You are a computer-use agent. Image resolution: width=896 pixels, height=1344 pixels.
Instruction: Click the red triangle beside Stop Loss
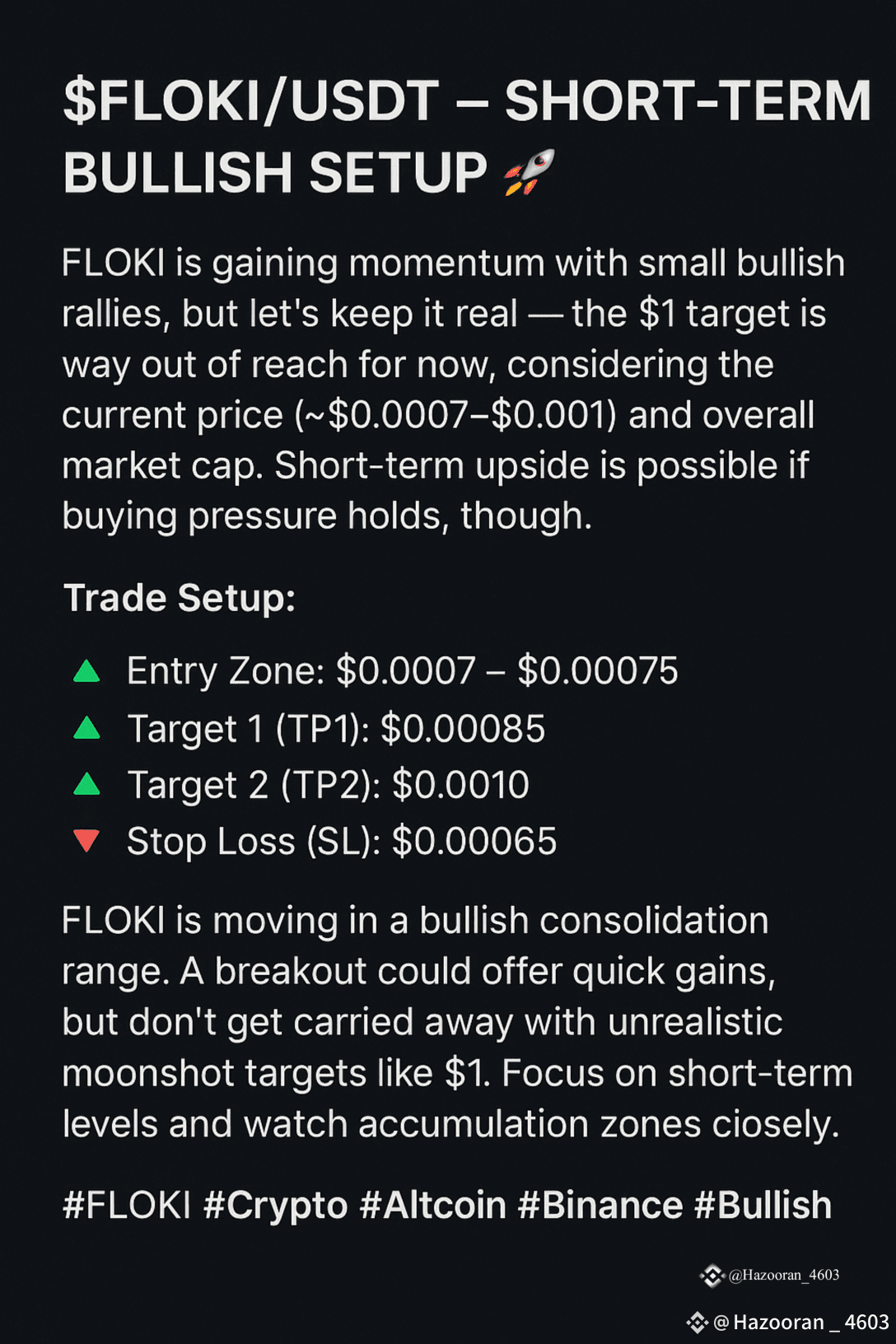pyautogui.click(x=86, y=841)
